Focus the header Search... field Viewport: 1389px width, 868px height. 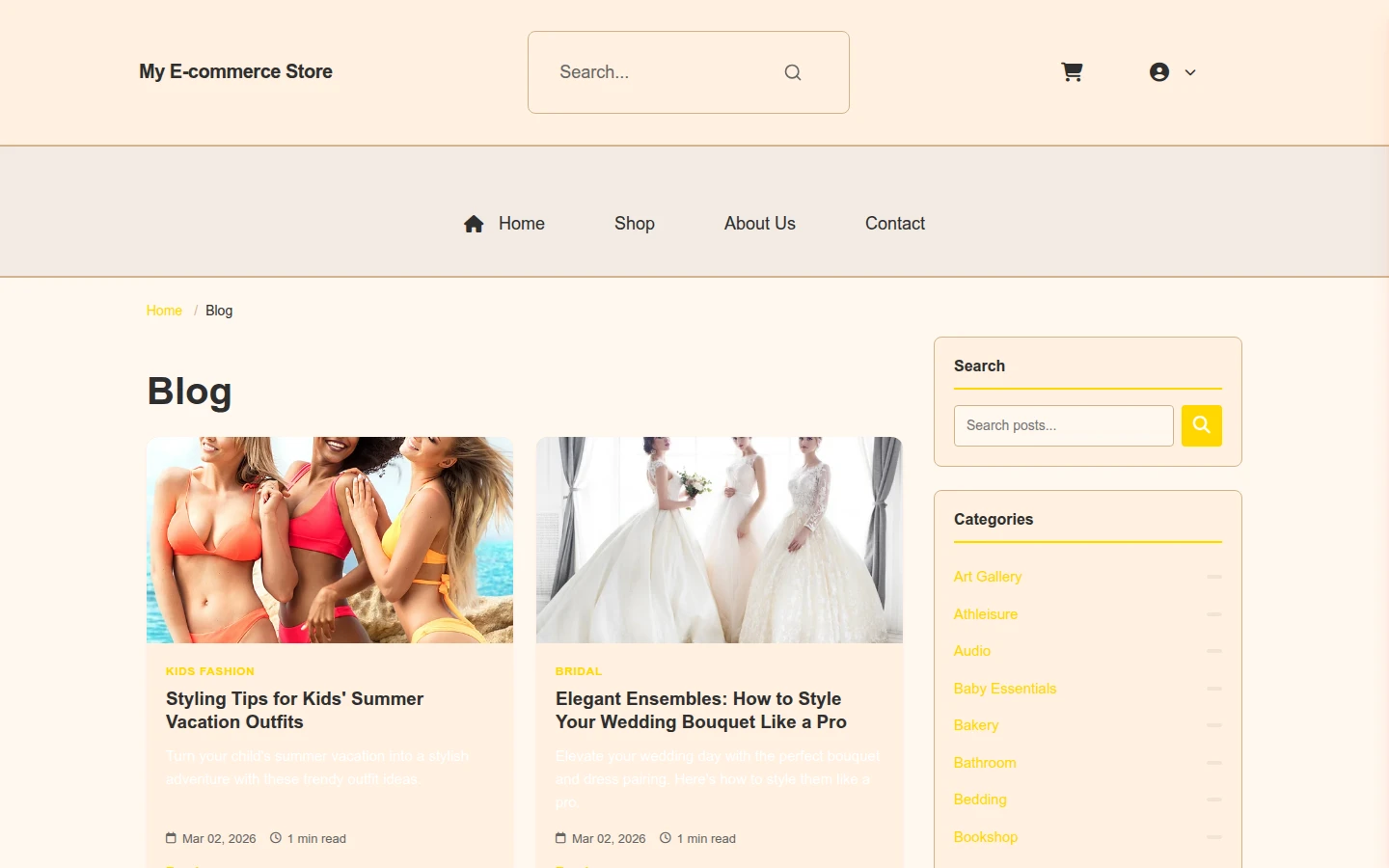coord(666,72)
